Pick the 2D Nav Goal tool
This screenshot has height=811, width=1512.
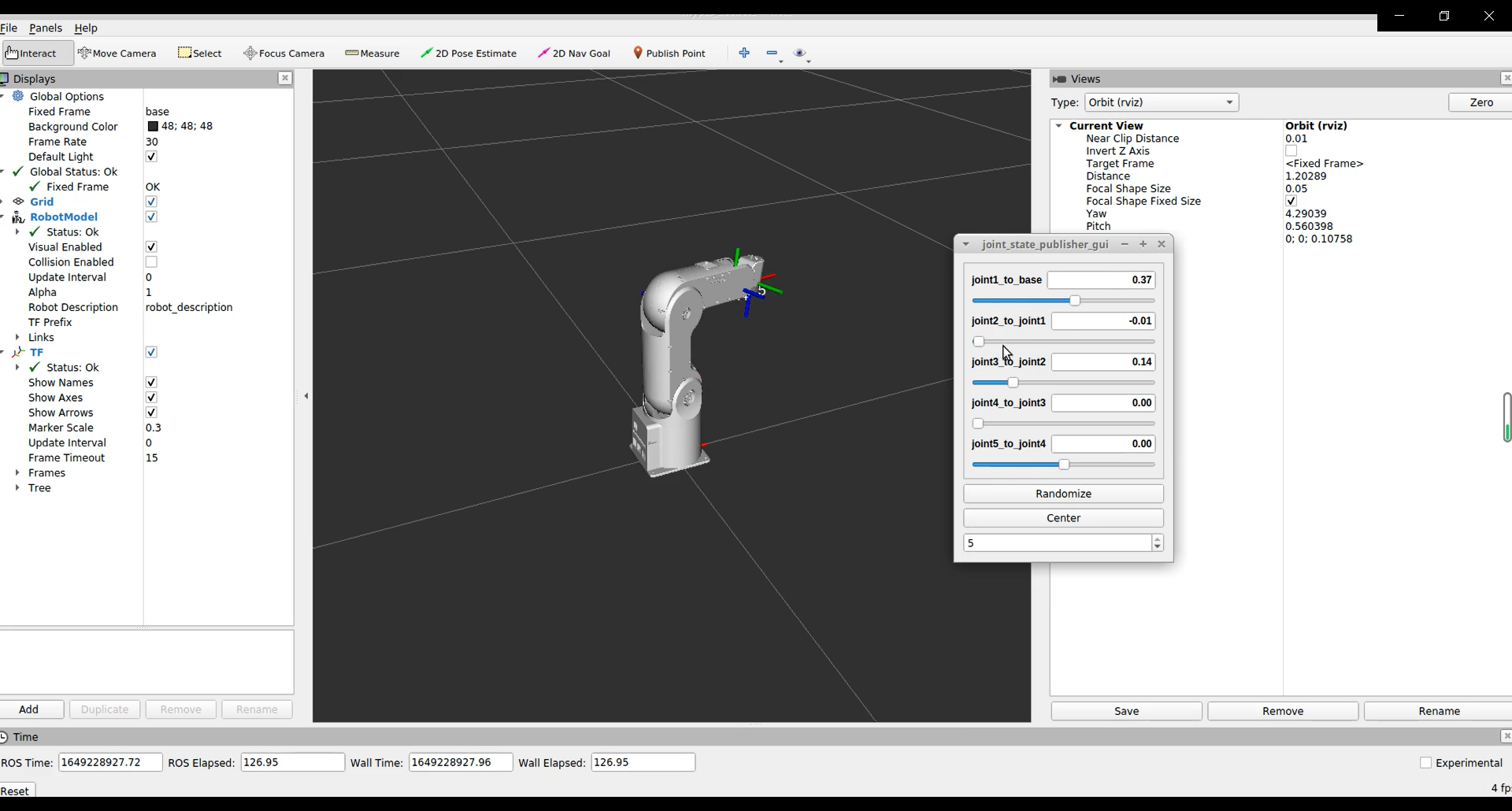pyautogui.click(x=574, y=54)
